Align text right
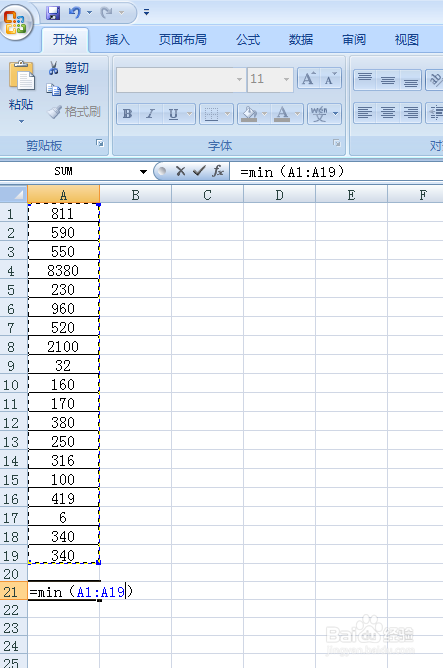 pyautogui.click(x=410, y=113)
